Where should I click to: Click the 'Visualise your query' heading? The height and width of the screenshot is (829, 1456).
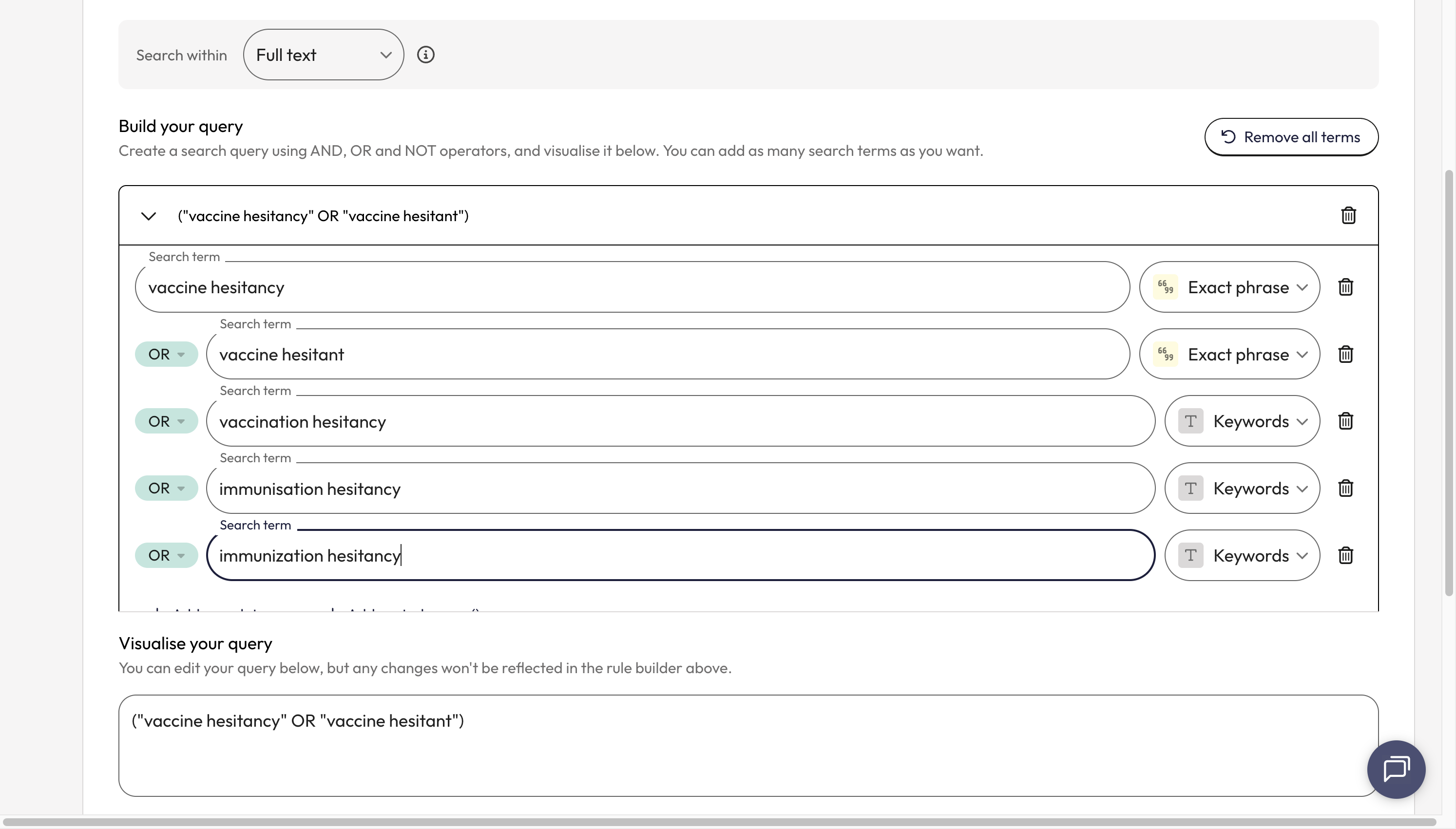click(195, 643)
